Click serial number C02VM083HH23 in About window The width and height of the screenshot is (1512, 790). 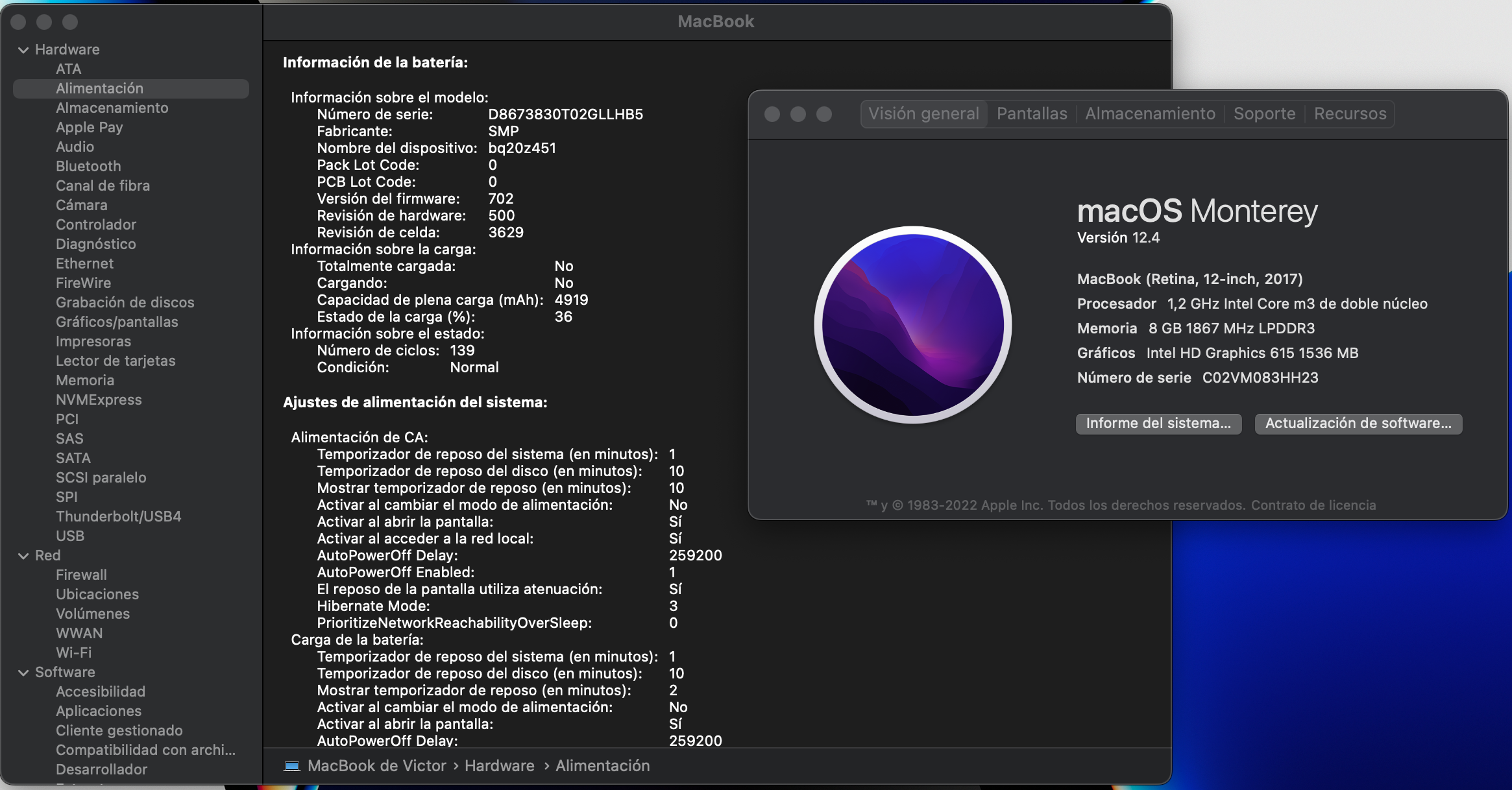tap(1260, 378)
